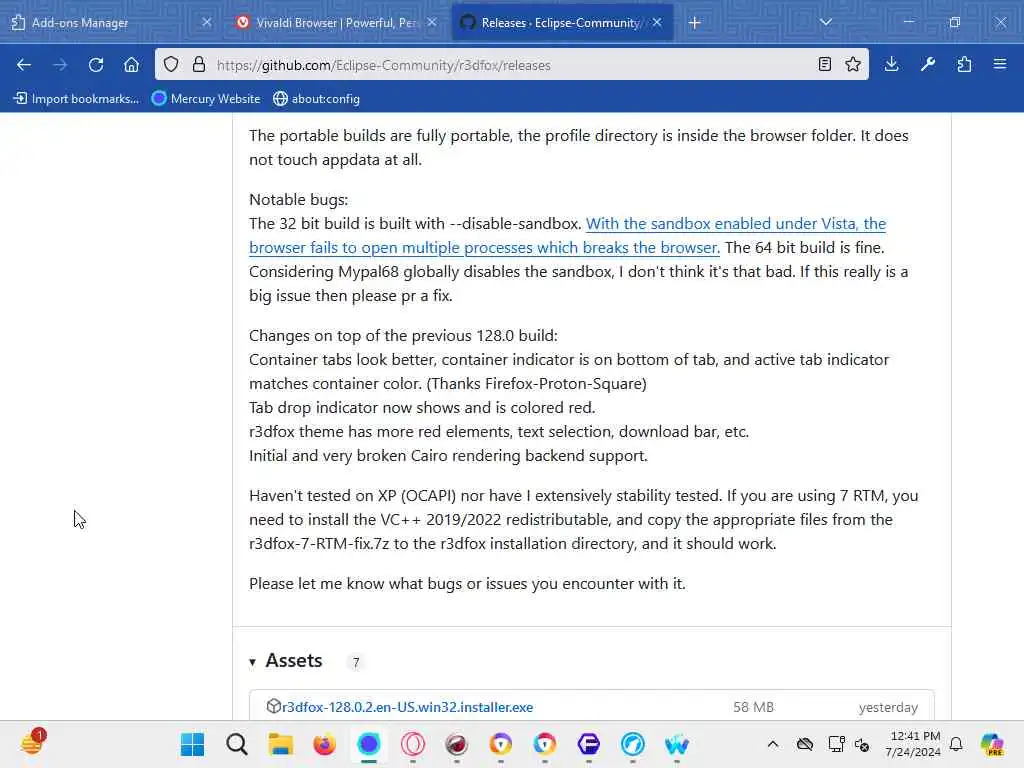Open the Copilot preview icon
The width and height of the screenshot is (1024, 768).
992,744
